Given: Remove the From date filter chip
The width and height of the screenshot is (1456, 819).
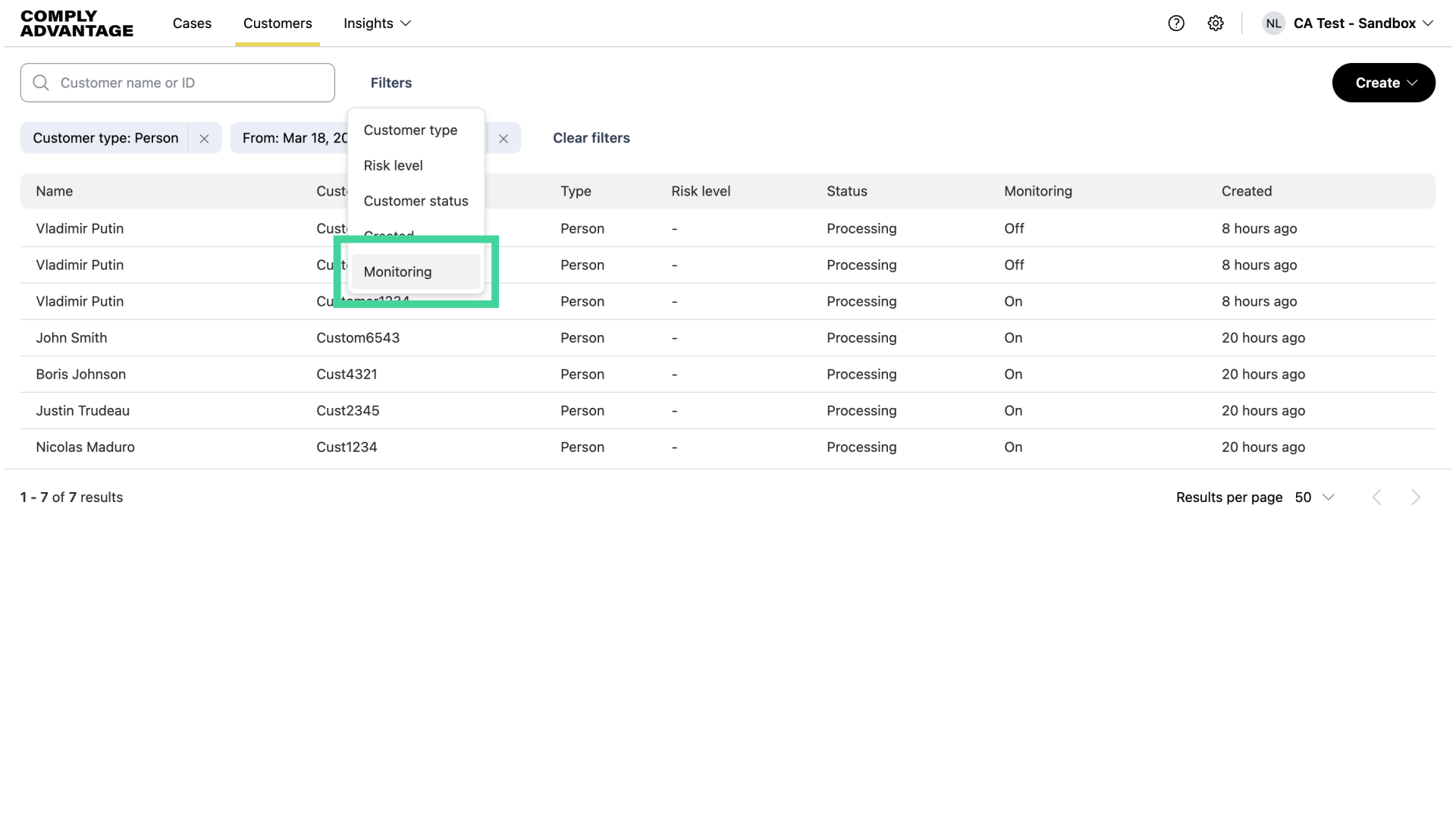Looking at the screenshot, I should 504,139.
